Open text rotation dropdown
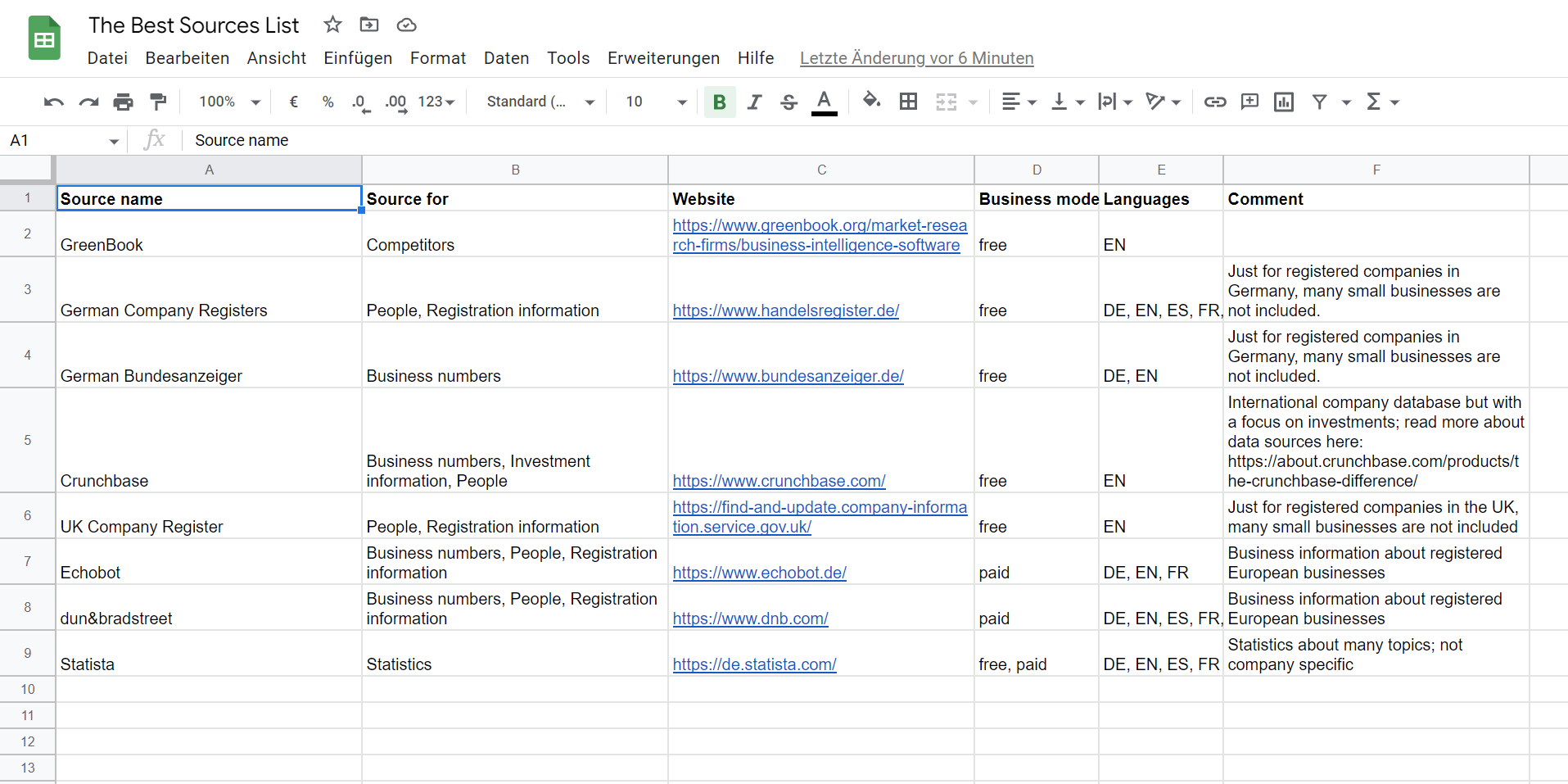Viewport: 1568px width, 784px height. click(1163, 102)
